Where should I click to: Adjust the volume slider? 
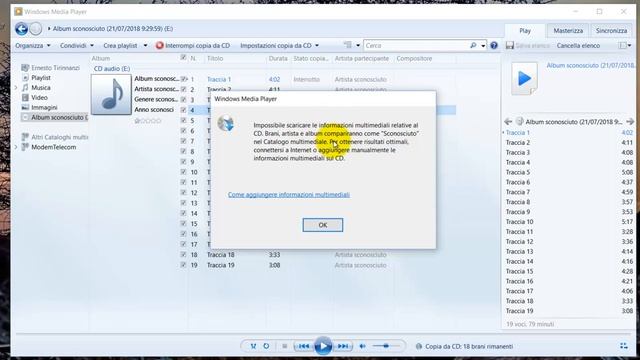click(x=386, y=346)
